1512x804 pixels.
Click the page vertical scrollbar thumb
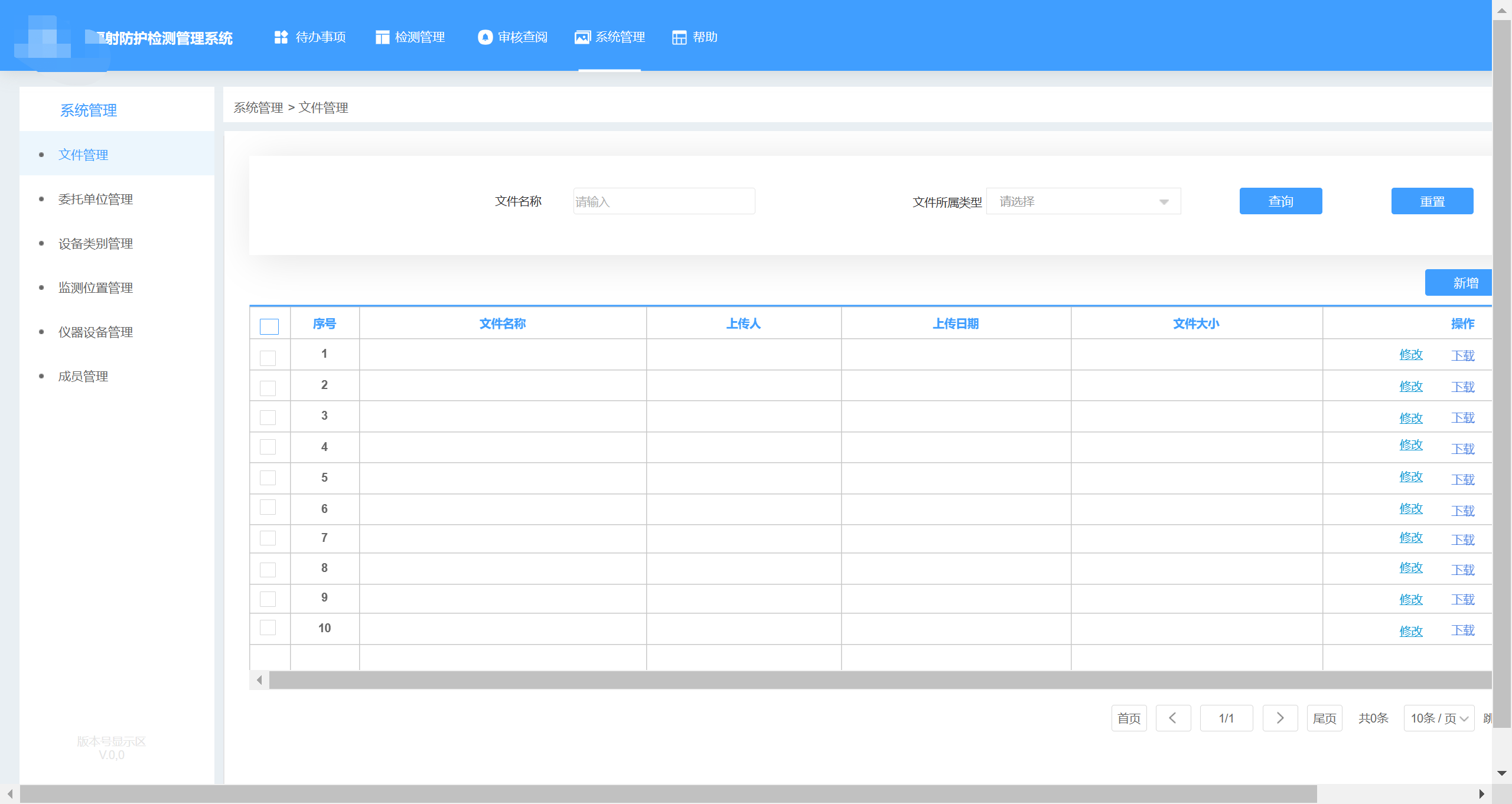[1502, 374]
